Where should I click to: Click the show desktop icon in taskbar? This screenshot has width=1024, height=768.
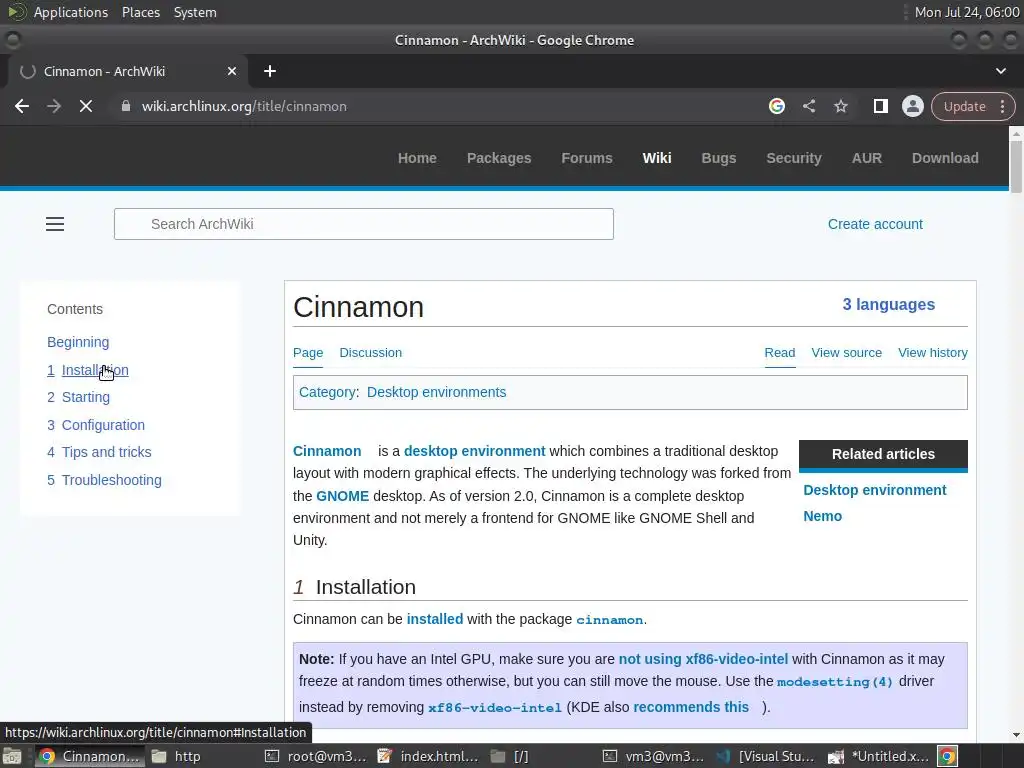pyautogui.click(x=12, y=756)
